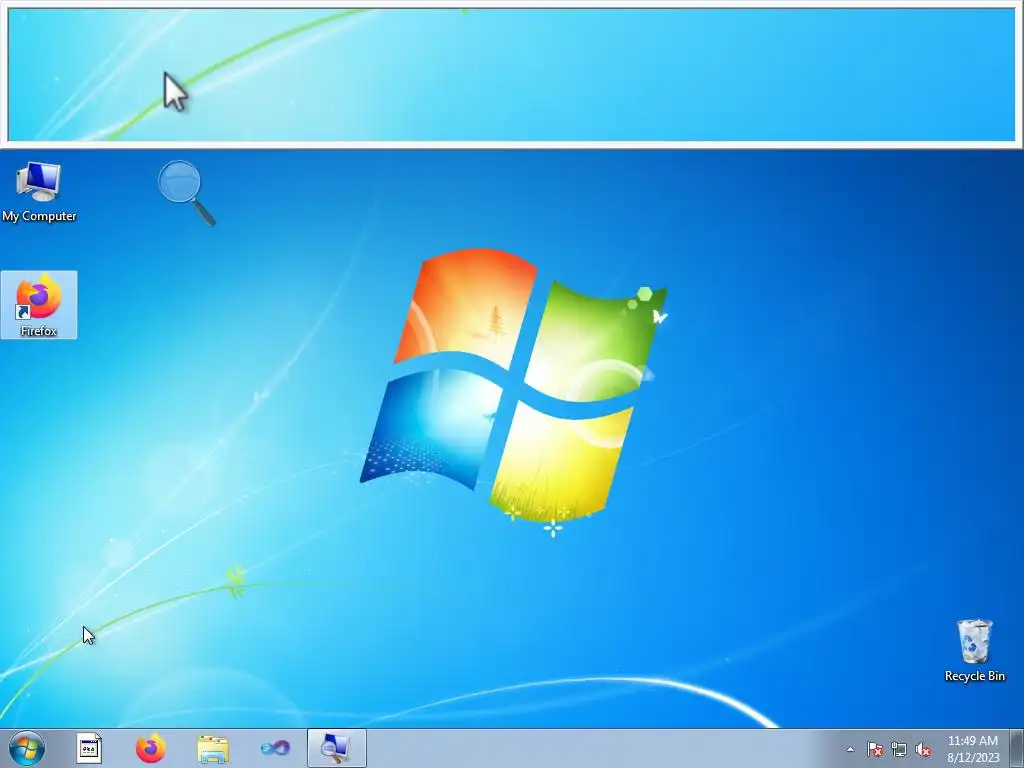Click the "Firefox" shortcut label text

(x=39, y=331)
